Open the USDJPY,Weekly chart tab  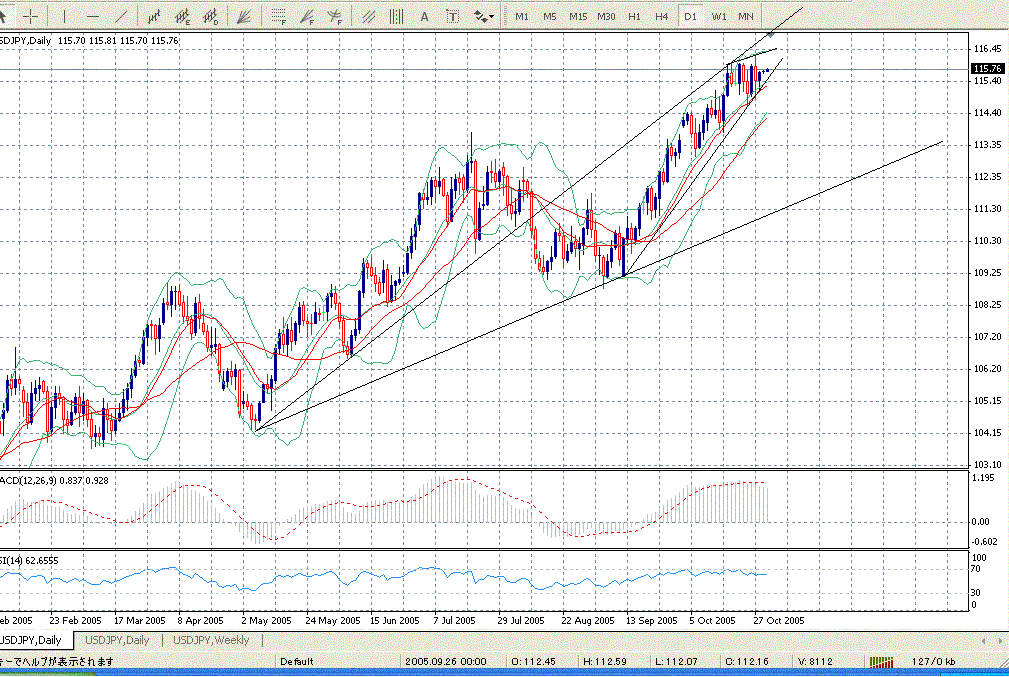pos(211,640)
